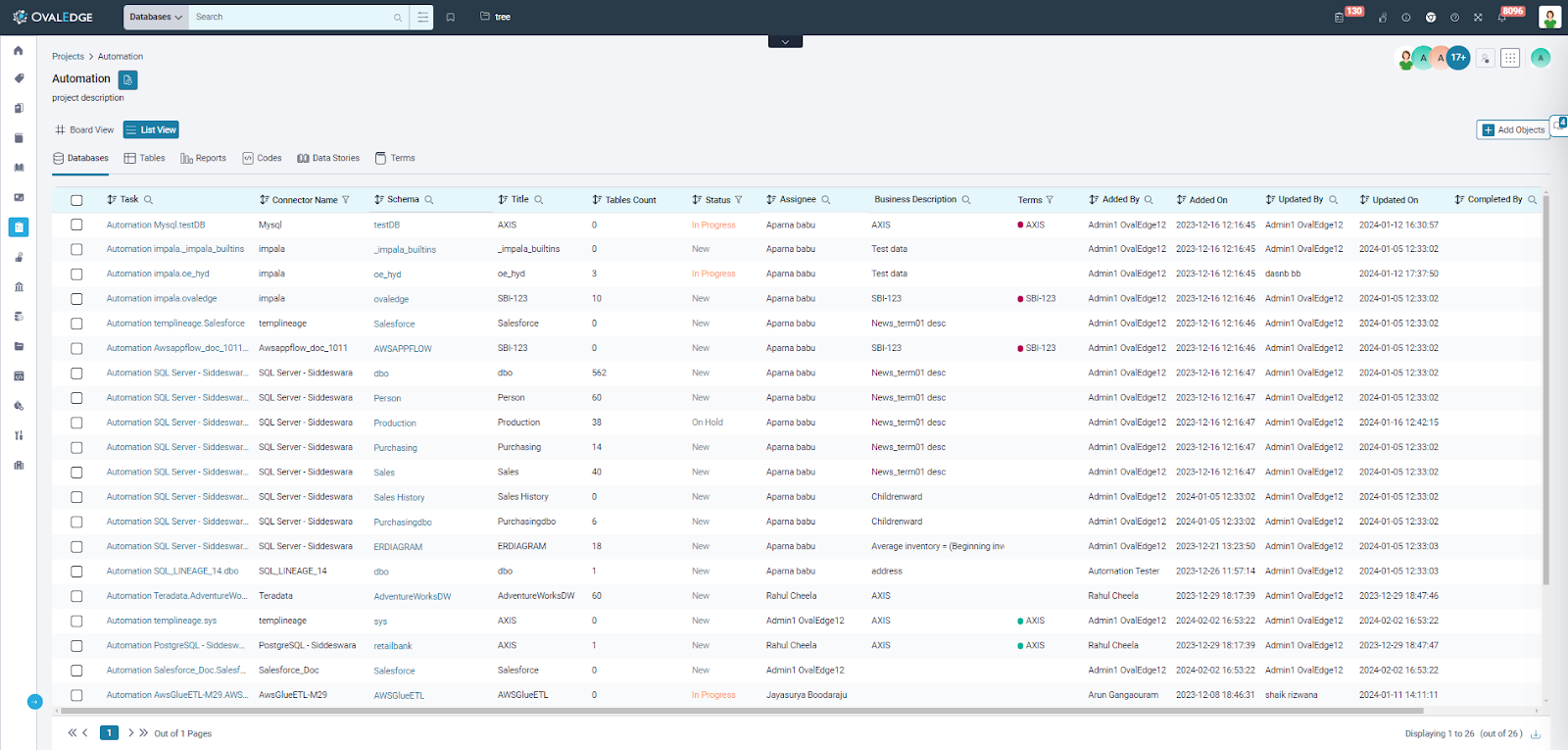Click the document icon next to Automation title
The height and width of the screenshot is (750, 1568).
coord(127,79)
